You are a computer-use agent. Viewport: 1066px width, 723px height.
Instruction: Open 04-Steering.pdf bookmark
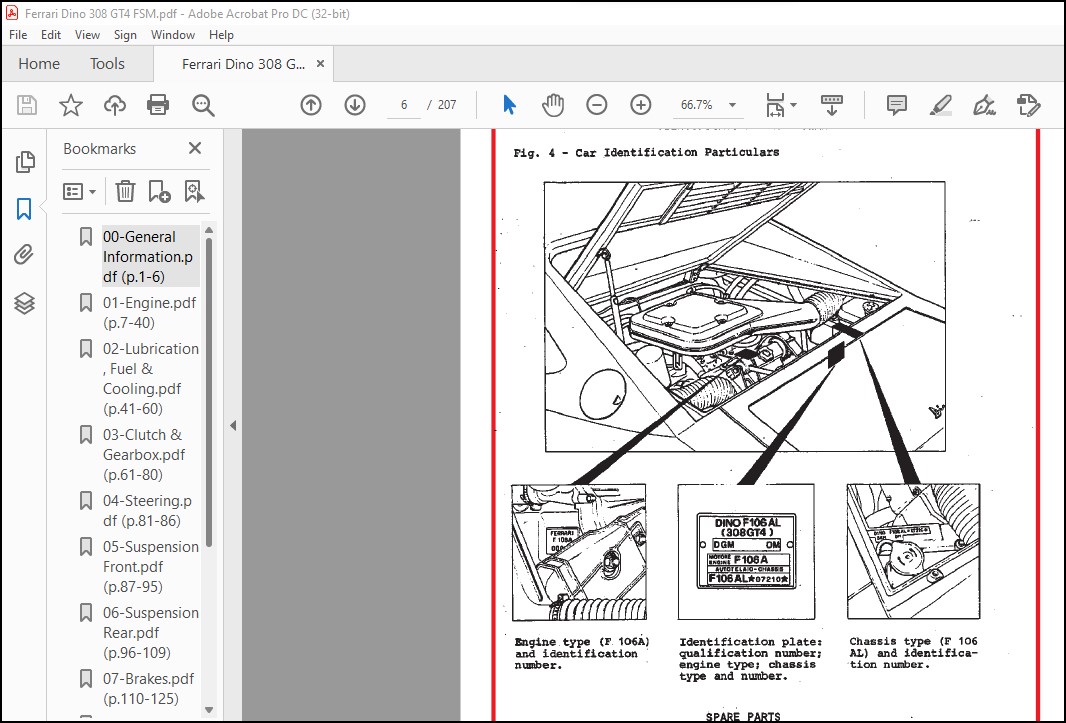148,511
